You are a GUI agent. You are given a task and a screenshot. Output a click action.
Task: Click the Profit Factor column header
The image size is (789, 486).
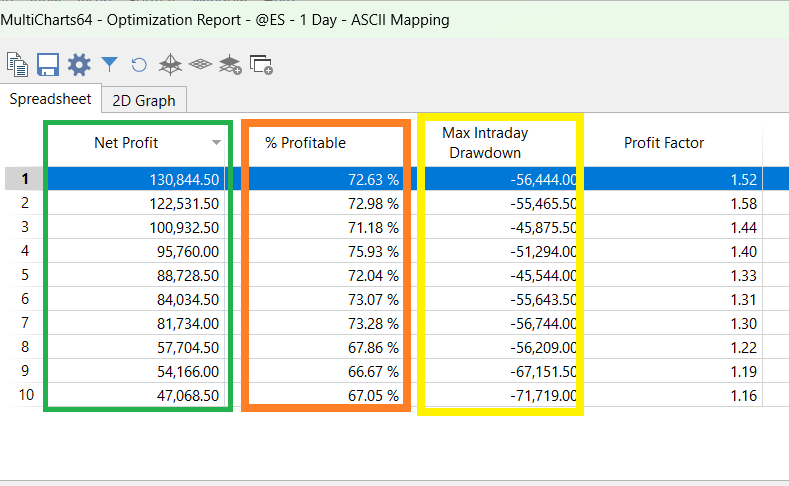click(x=664, y=143)
